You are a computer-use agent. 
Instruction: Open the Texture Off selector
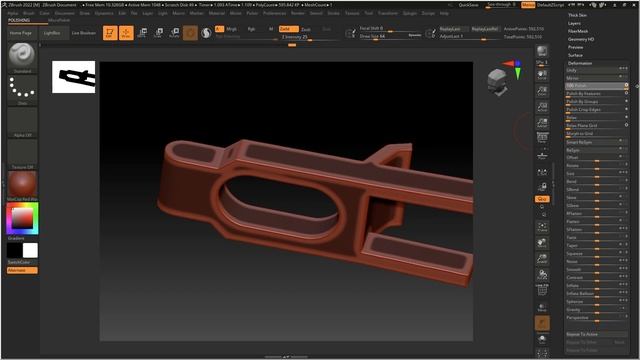pyautogui.click(x=22, y=154)
